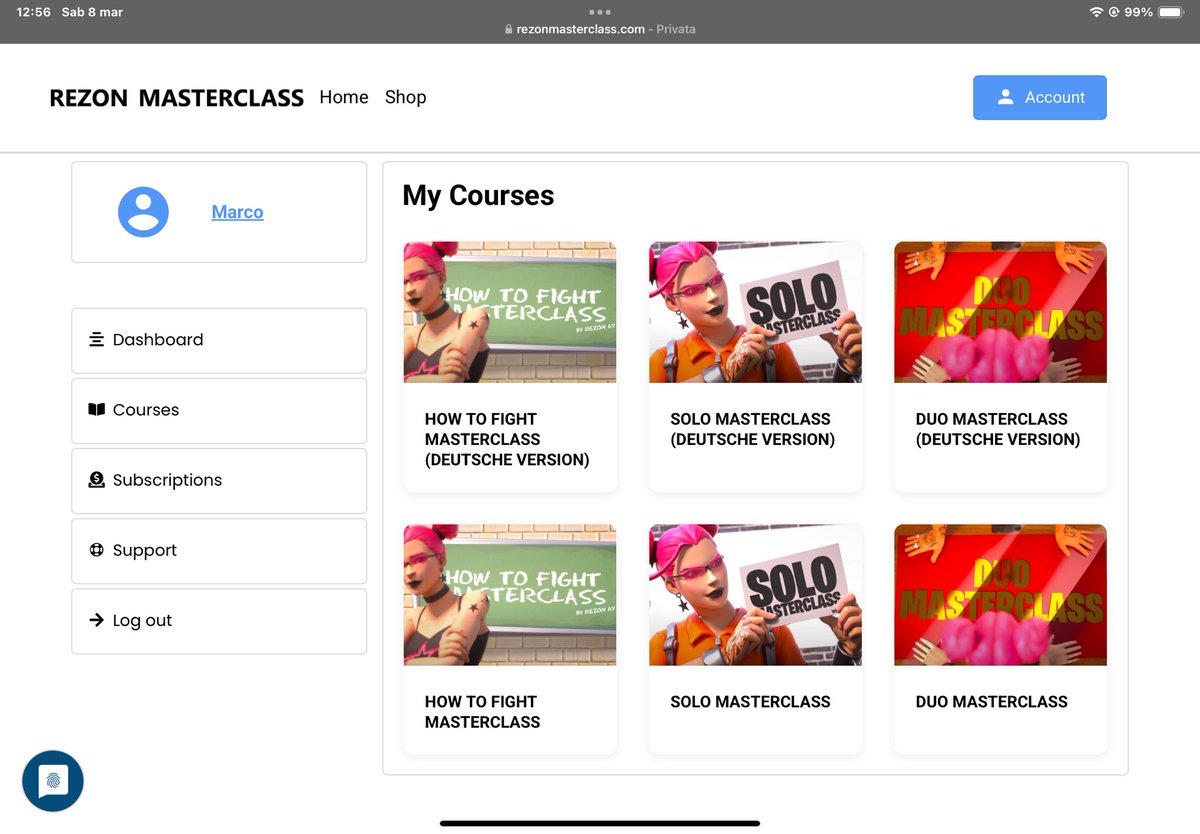Click the Log out option
The image size is (1200, 834).
[219, 620]
